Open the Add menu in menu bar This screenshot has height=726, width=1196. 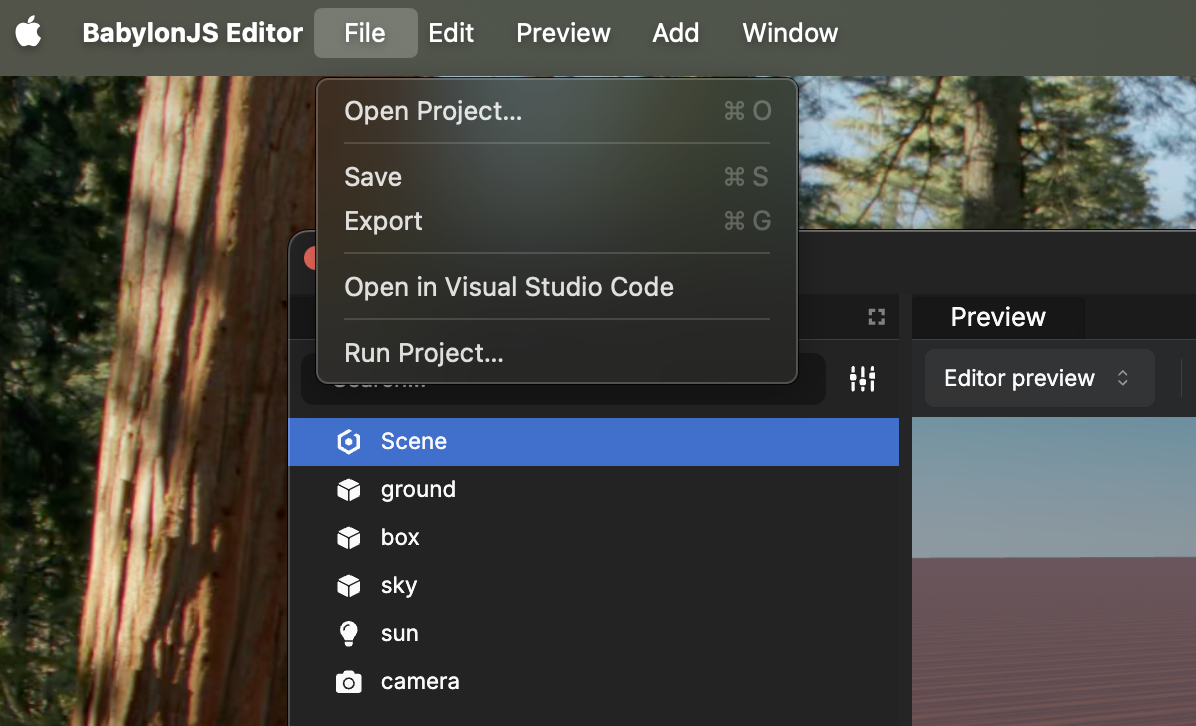pos(676,33)
